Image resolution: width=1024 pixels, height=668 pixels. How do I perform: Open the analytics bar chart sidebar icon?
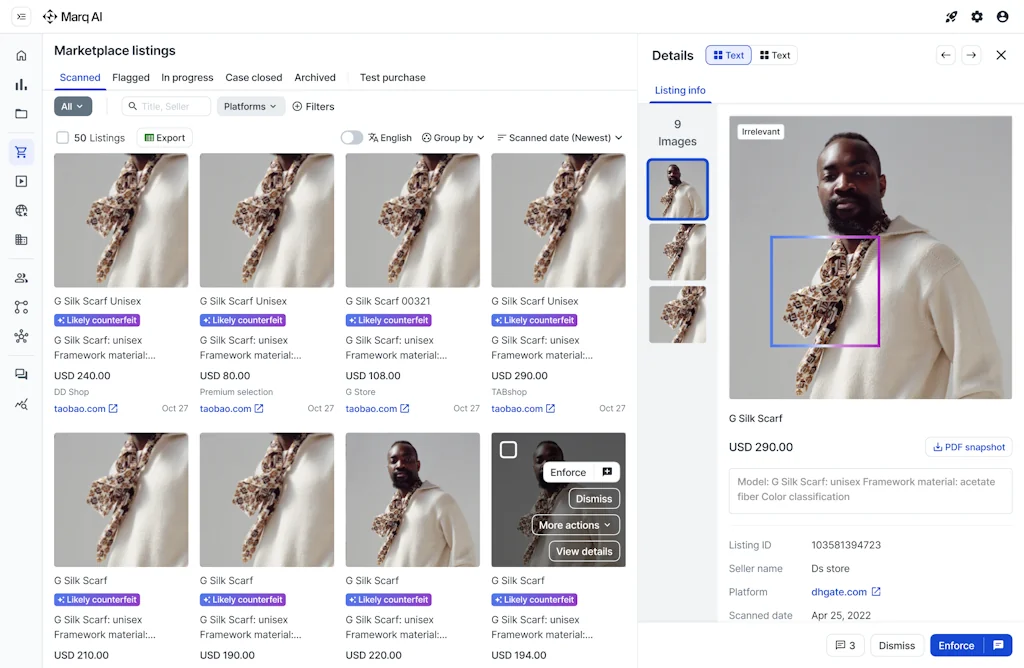[21, 85]
